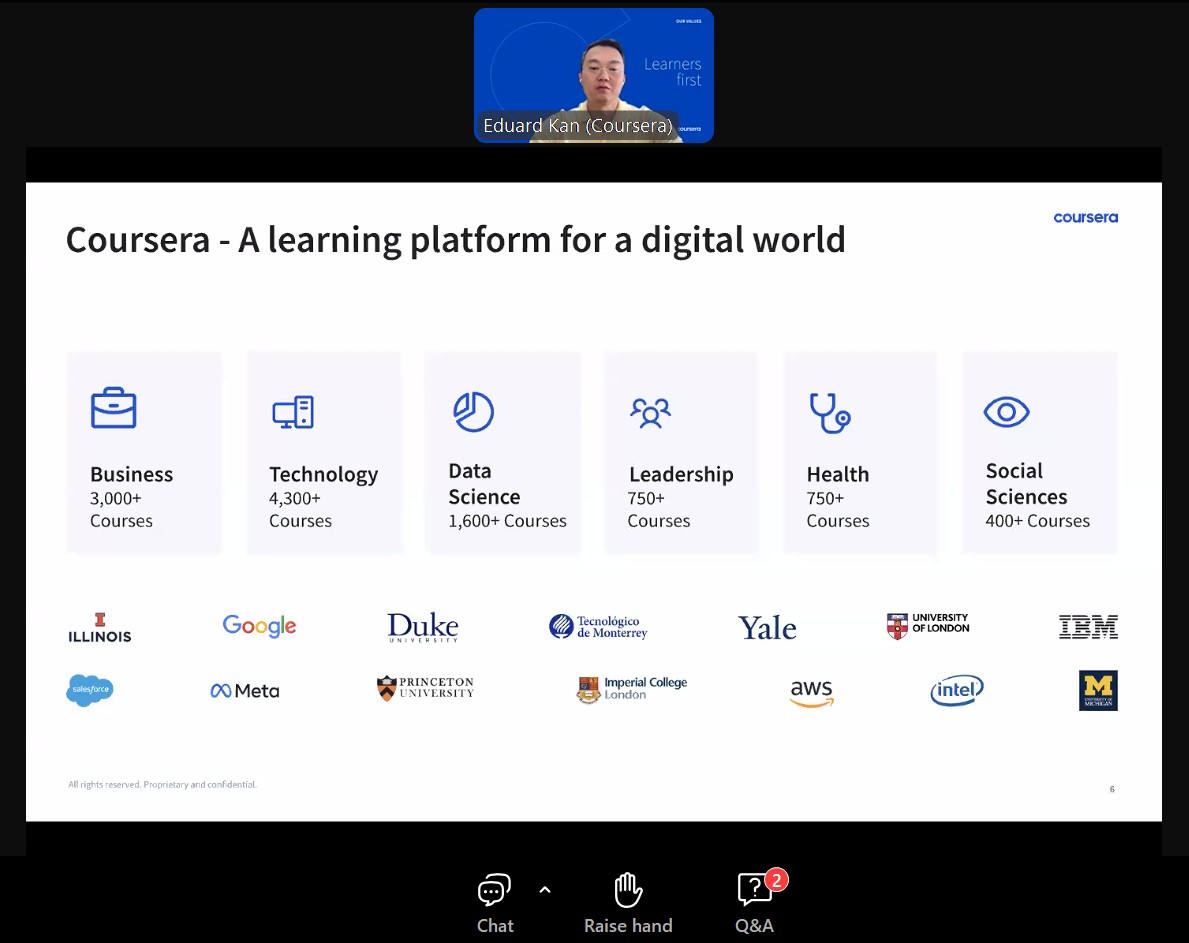Click the 'Social Sciences' heading text

(1026, 484)
